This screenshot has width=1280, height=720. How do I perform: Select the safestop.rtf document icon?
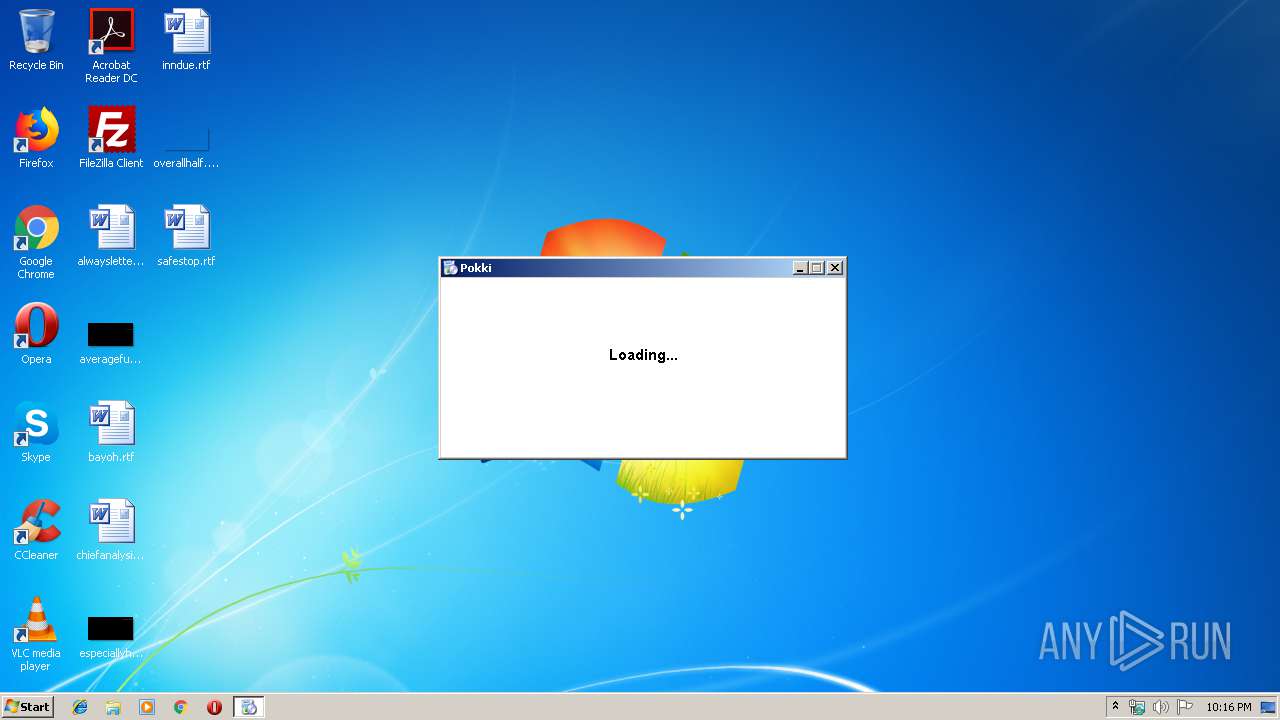tap(186, 236)
